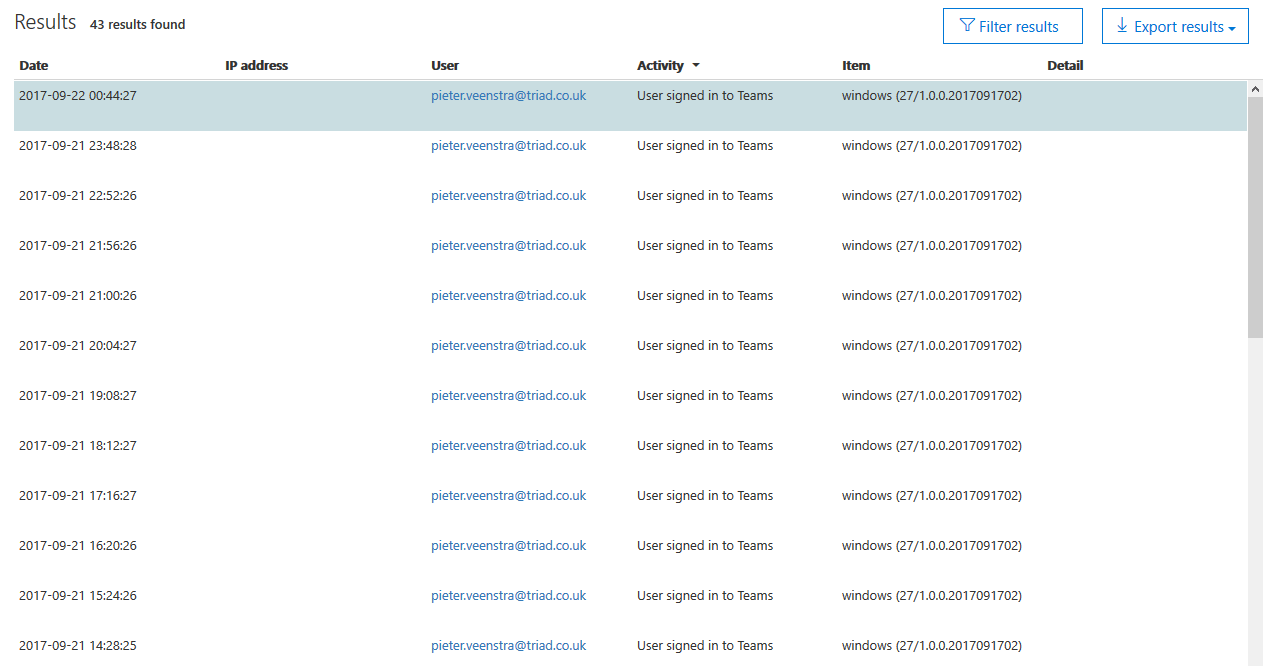Open user link in the 23:48:28 row

(x=508, y=146)
